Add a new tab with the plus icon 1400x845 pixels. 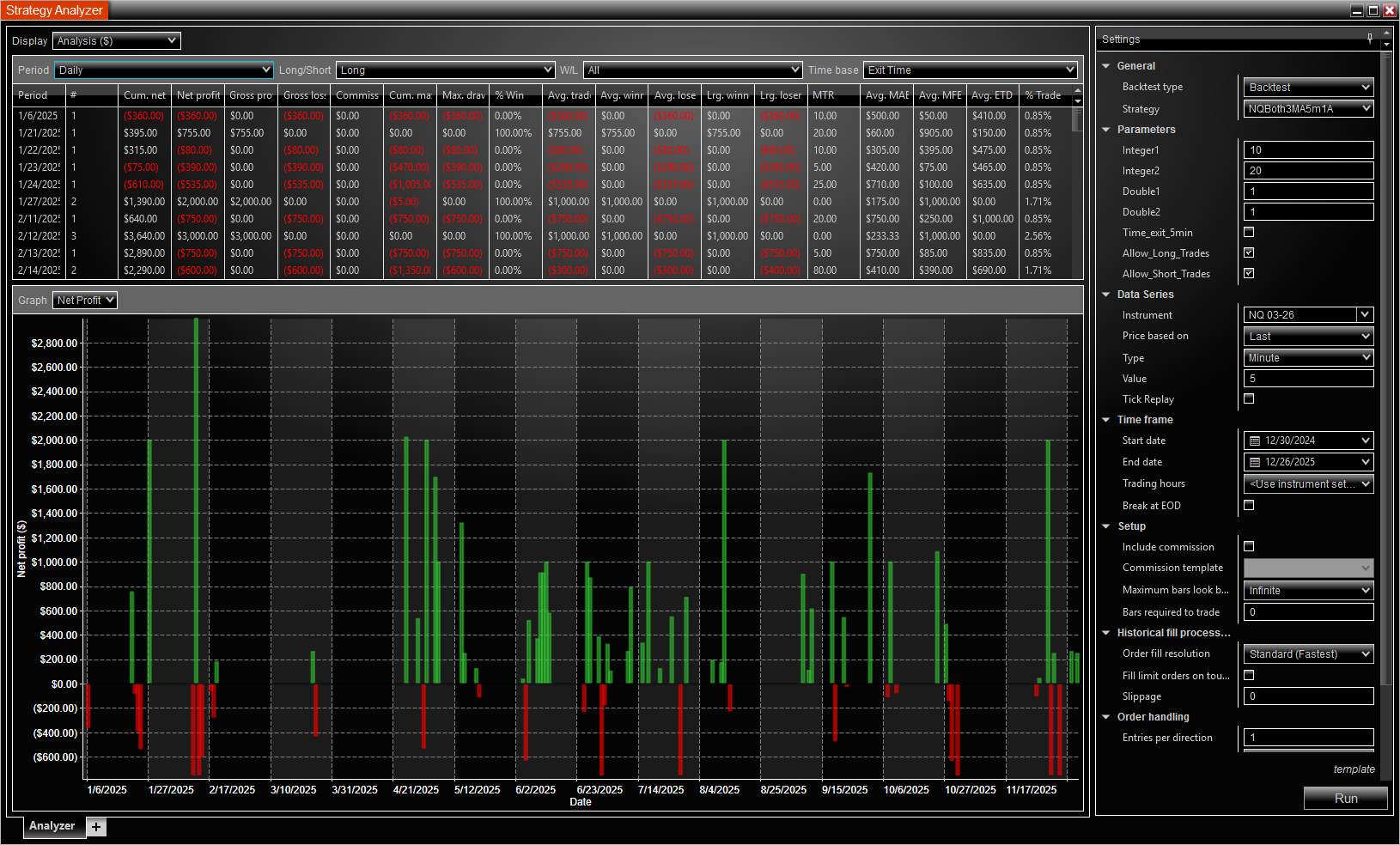click(x=96, y=827)
